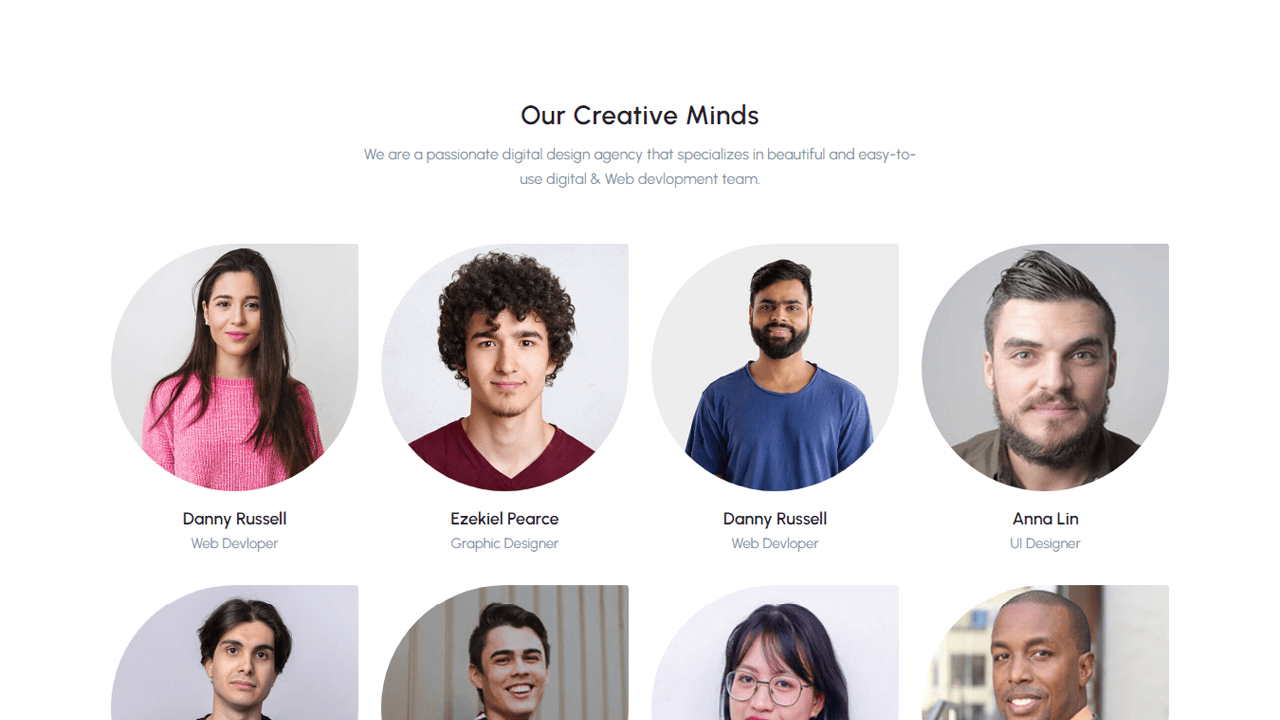Click Web Devloper role beneath the pink sweater woman
The width and height of the screenshot is (1280, 720).
coord(235,544)
